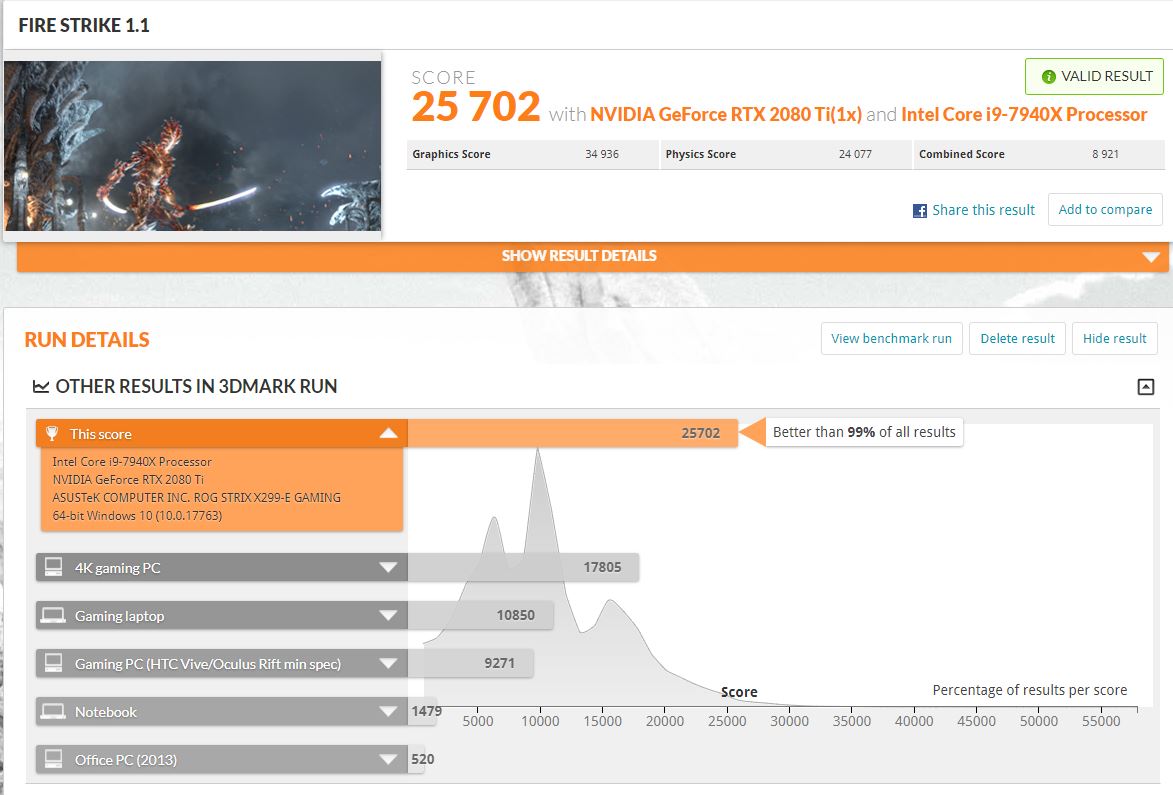The height and width of the screenshot is (795, 1173).
Task: Click the 1479 Notebook score value
Action: tap(426, 711)
